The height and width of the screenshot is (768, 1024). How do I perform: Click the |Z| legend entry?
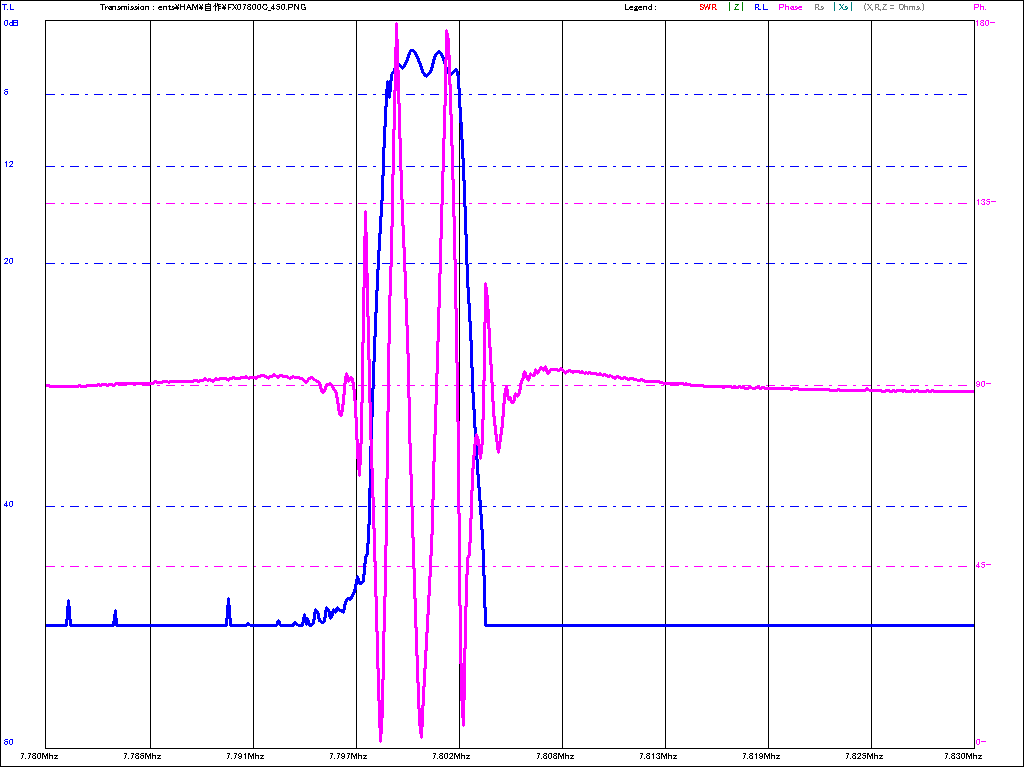click(x=736, y=7)
